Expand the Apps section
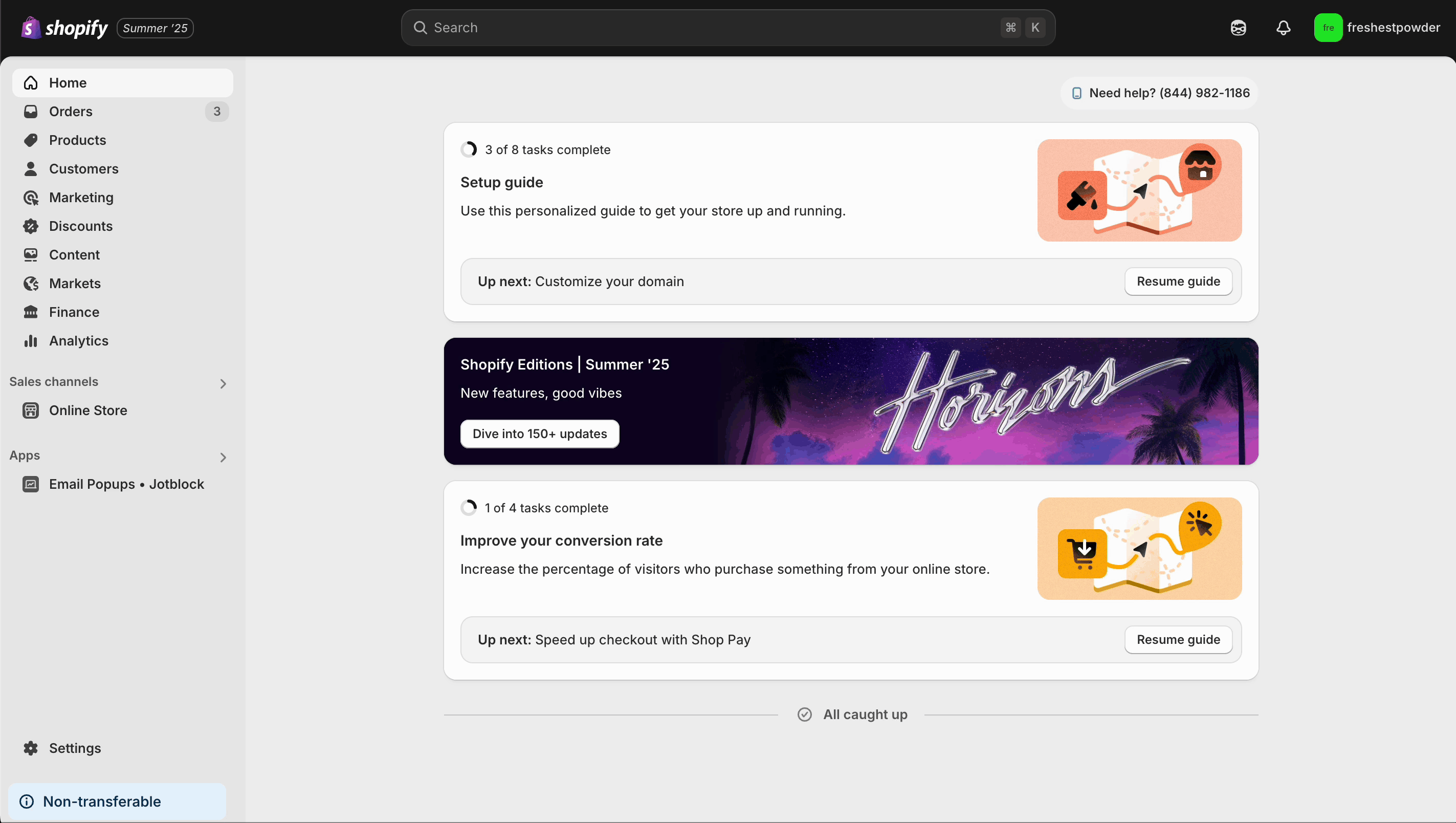The height and width of the screenshot is (823, 1456). pos(223,457)
